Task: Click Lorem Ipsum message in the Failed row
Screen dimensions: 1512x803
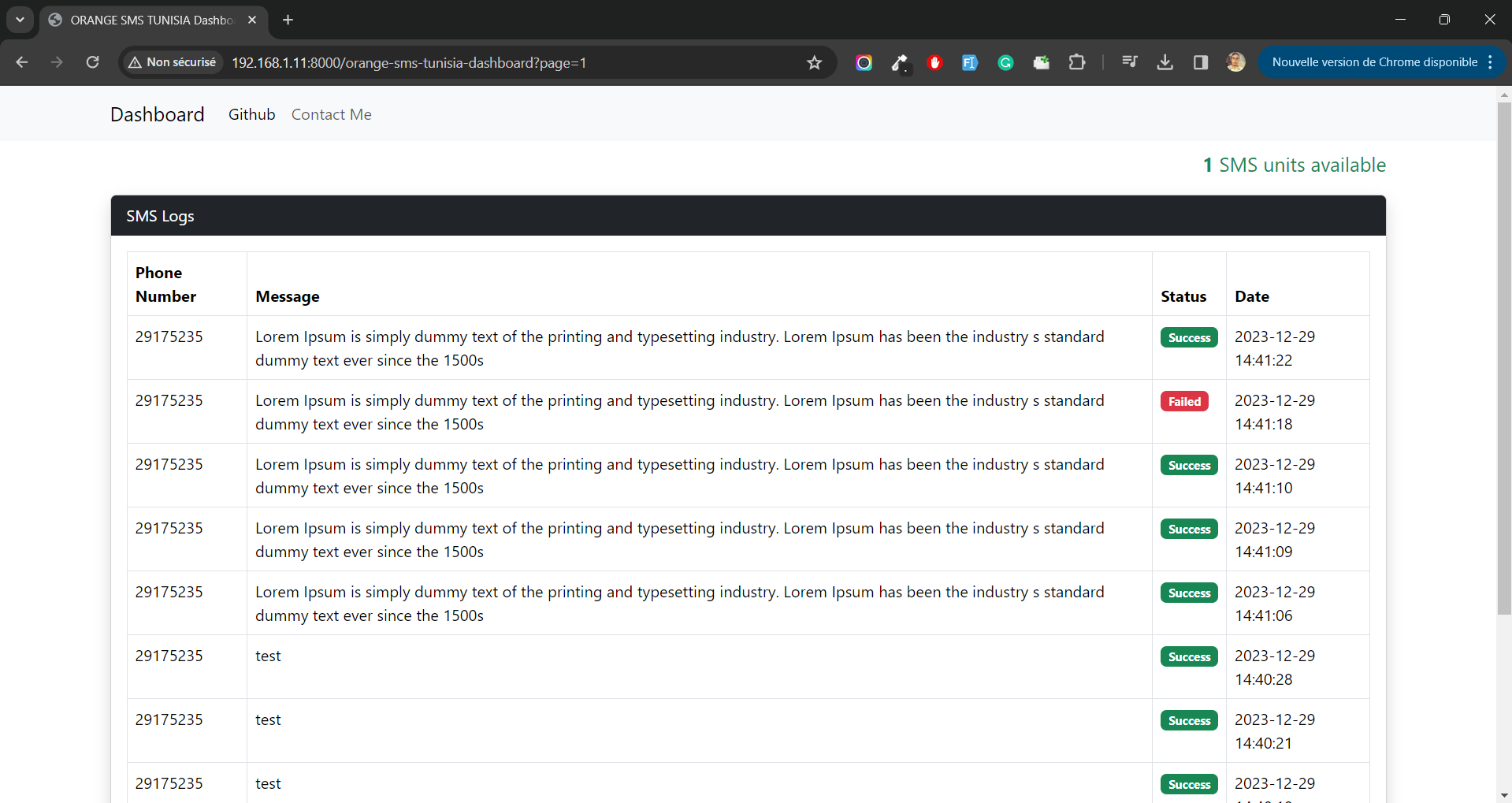Action: pos(680,412)
